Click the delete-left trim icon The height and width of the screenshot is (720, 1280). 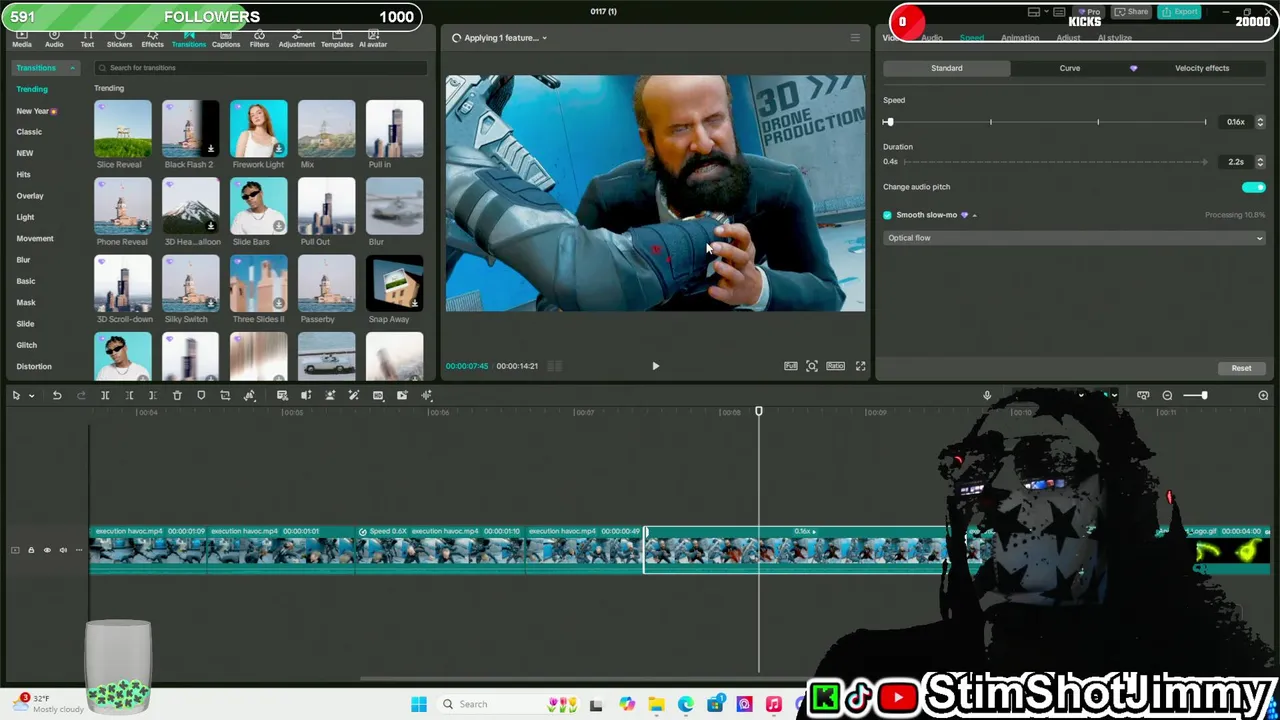coord(129,396)
